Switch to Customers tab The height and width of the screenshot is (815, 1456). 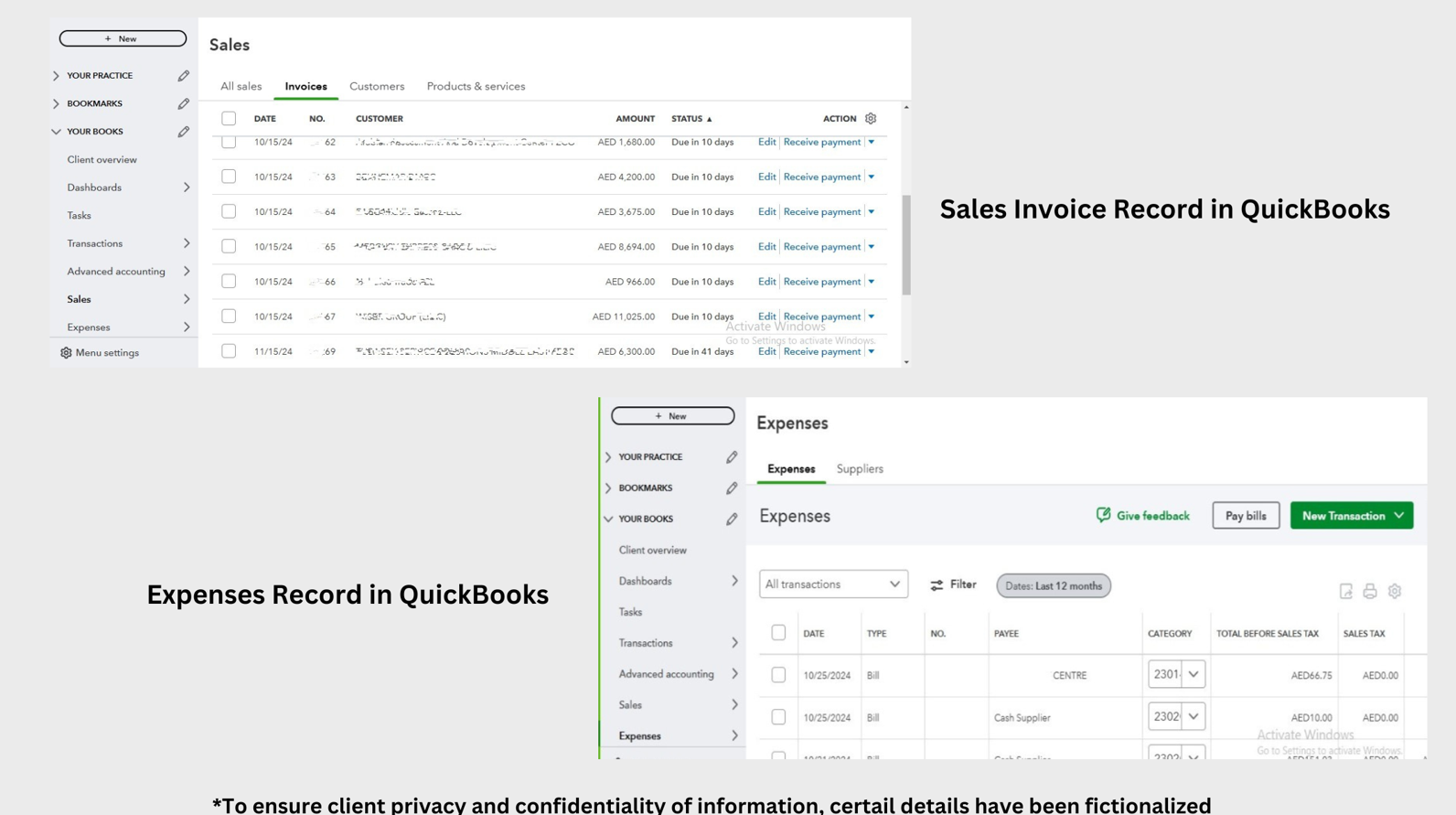click(377, 86)
